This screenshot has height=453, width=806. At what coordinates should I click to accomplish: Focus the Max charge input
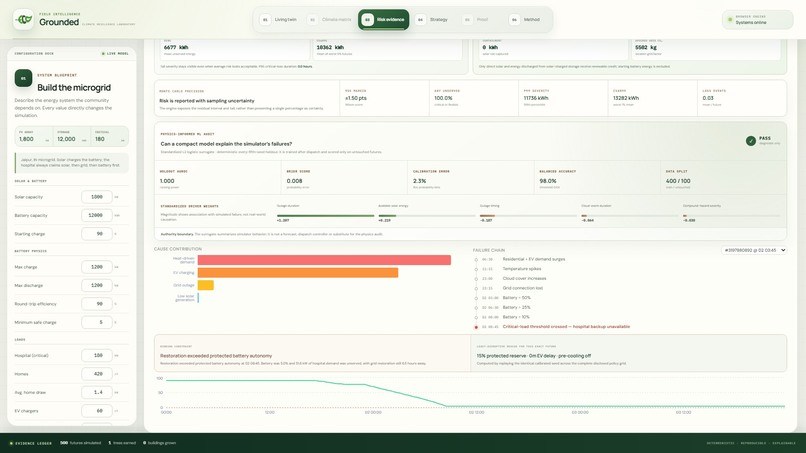tap(97, 267)
